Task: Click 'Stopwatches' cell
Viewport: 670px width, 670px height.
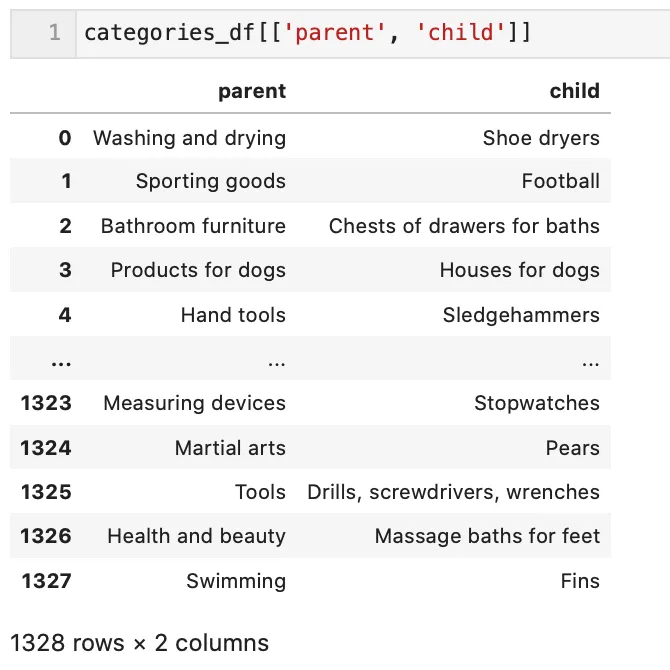Action: pyautogui.click(x=537, y=403)
